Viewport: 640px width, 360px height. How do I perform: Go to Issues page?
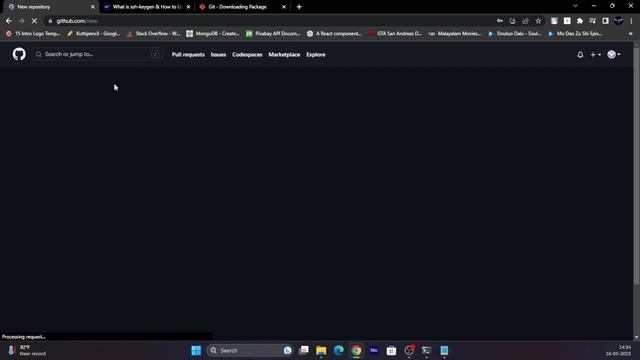pyautogui.click(x=218, y=55)
